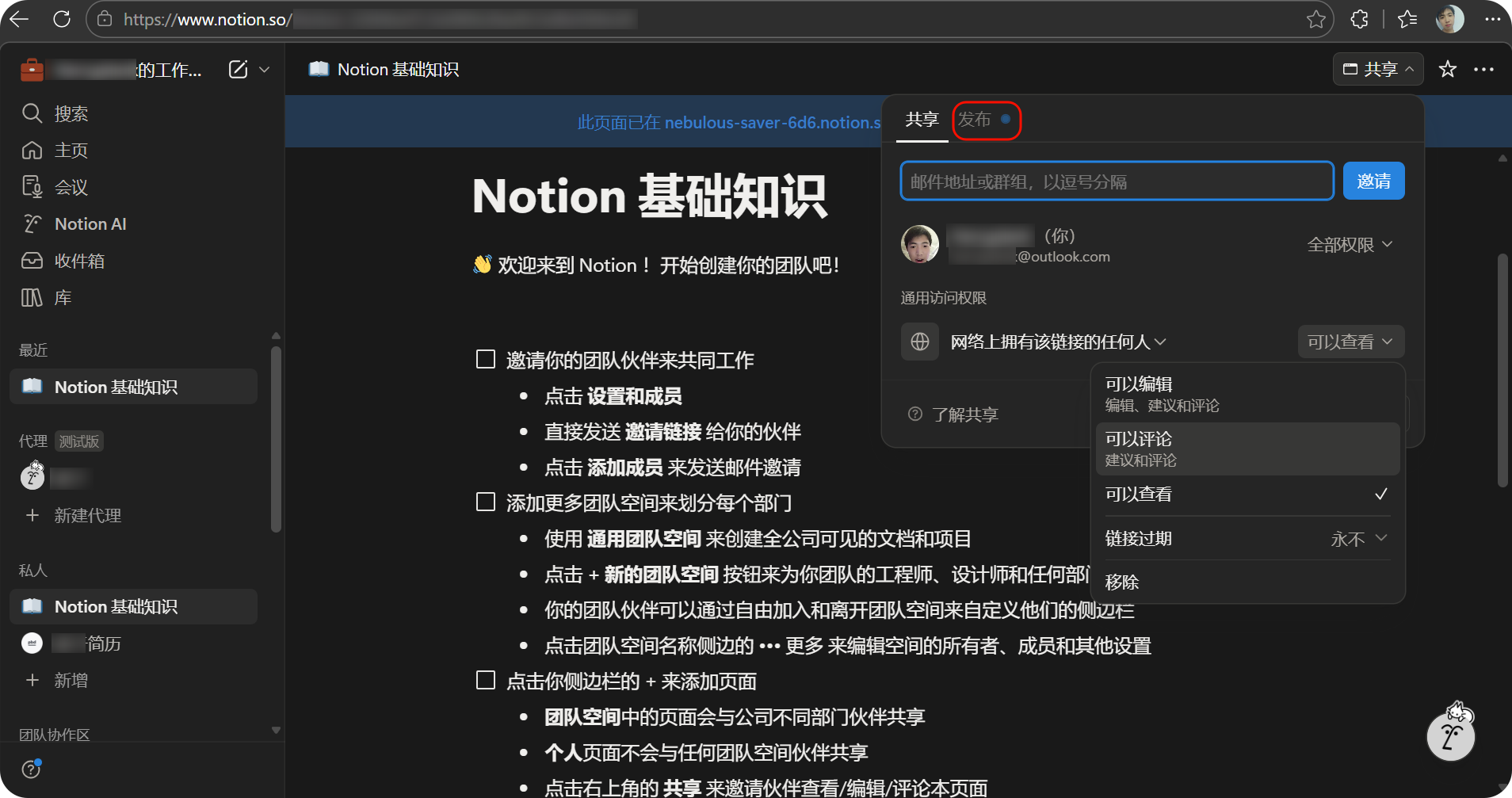
Task: Expand the workspace switcher chevron
Action: pos(265,70)
